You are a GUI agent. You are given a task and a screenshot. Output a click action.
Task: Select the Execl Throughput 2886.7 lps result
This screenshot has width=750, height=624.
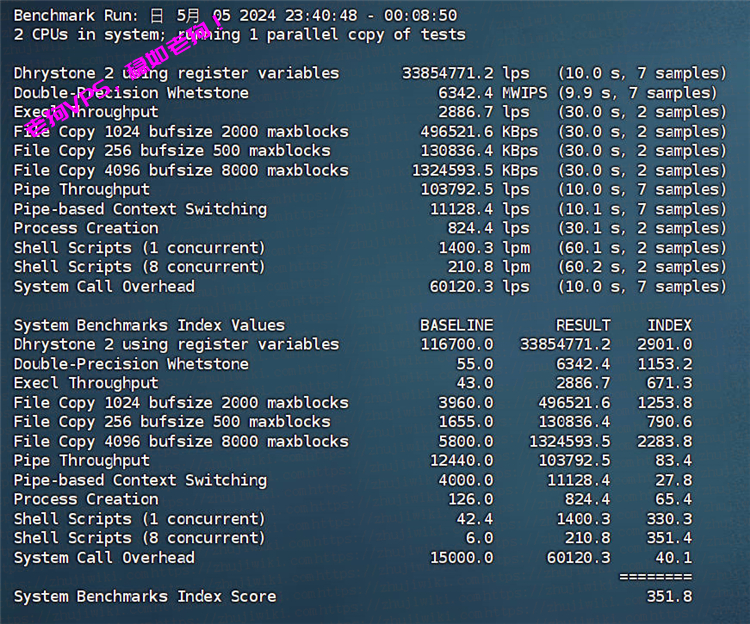click(x=484, y=112)
